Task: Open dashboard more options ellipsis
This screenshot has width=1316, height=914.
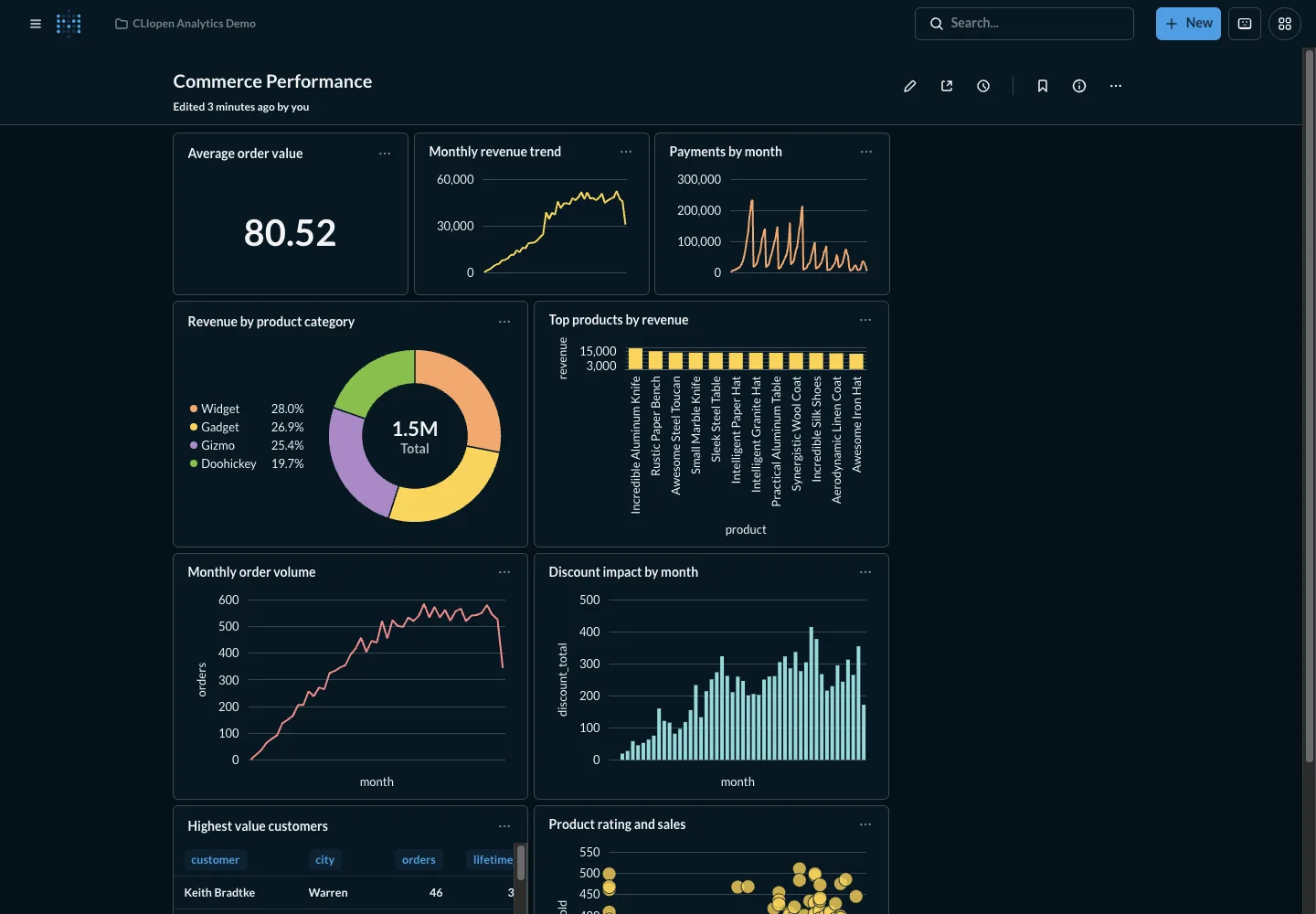Action: (x=1116, y=86)
